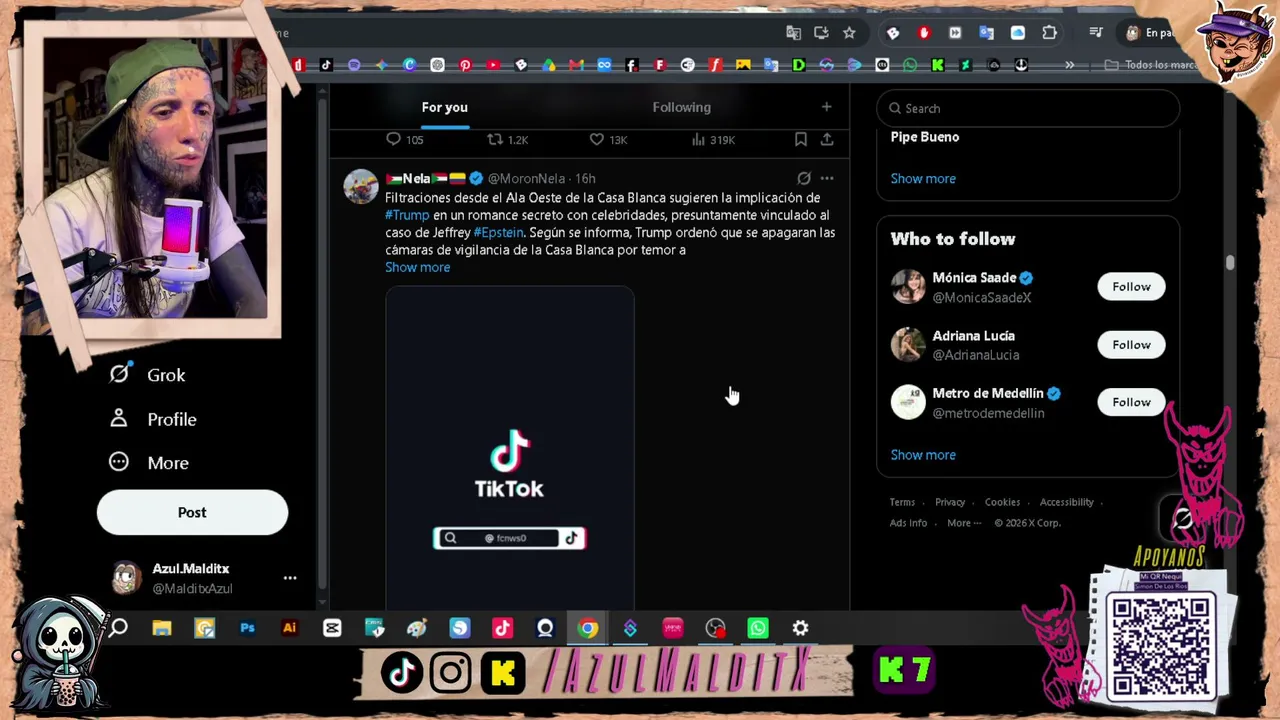This screenshot has width=1280, height=720.
Task: Click the install app icon in address bar
Action: pyautogui.click(x=821, y=33)
